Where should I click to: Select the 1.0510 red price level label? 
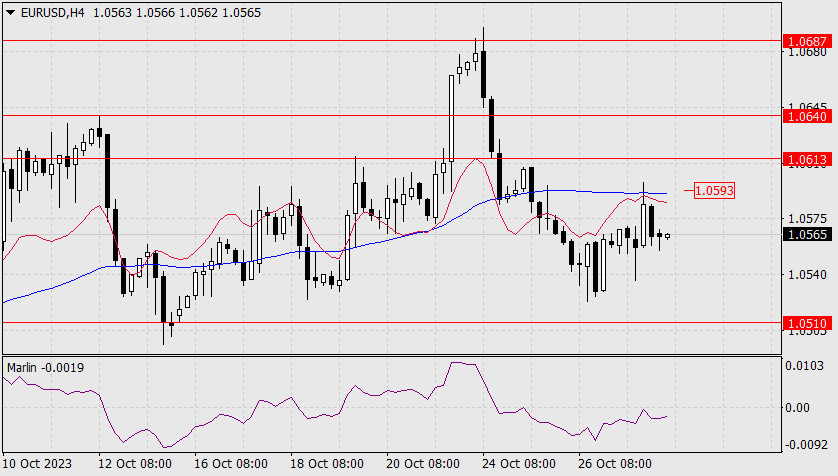pyautogui.click(x=807, y=323)
